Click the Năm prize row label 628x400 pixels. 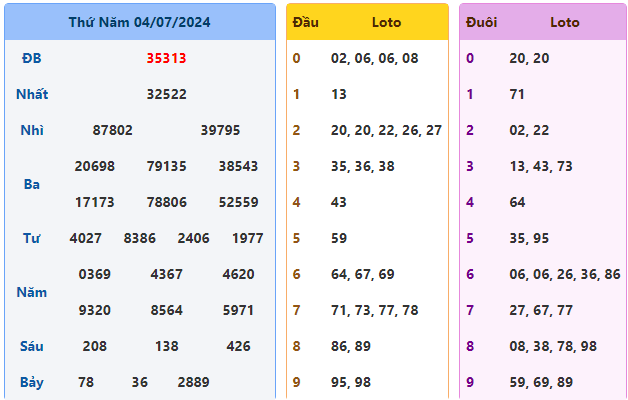point(32,292)
